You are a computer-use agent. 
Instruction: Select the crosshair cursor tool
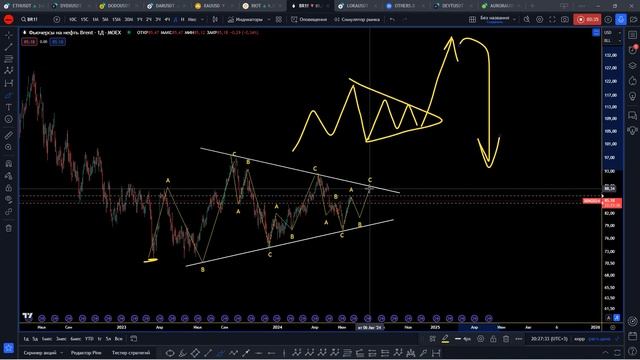click(9, 36)
